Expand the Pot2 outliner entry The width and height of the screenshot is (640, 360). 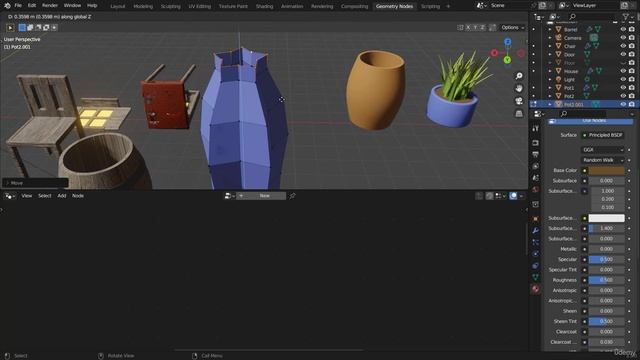tap(550, 96)
